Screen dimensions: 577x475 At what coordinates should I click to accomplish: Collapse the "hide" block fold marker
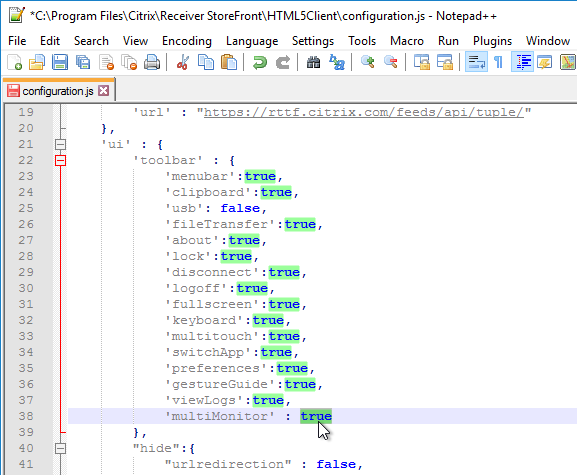(x=60, y=448)
